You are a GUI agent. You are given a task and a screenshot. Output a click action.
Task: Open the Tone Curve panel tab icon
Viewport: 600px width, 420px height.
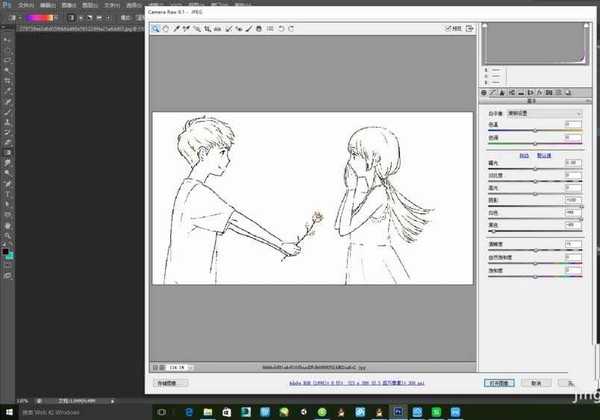pyautogui.click(x=494, y=91)
